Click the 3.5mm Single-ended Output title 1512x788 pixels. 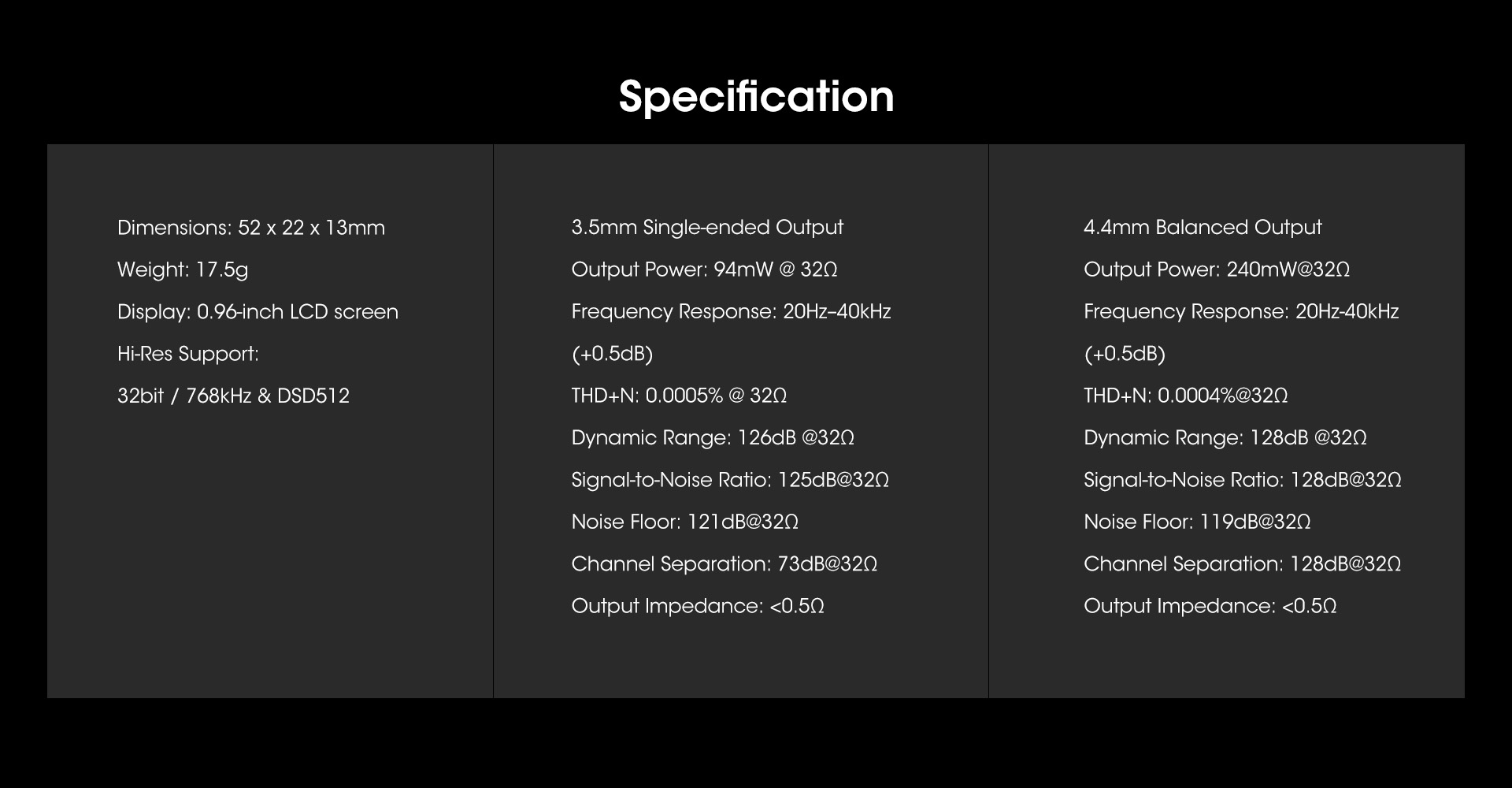point(707,228)
